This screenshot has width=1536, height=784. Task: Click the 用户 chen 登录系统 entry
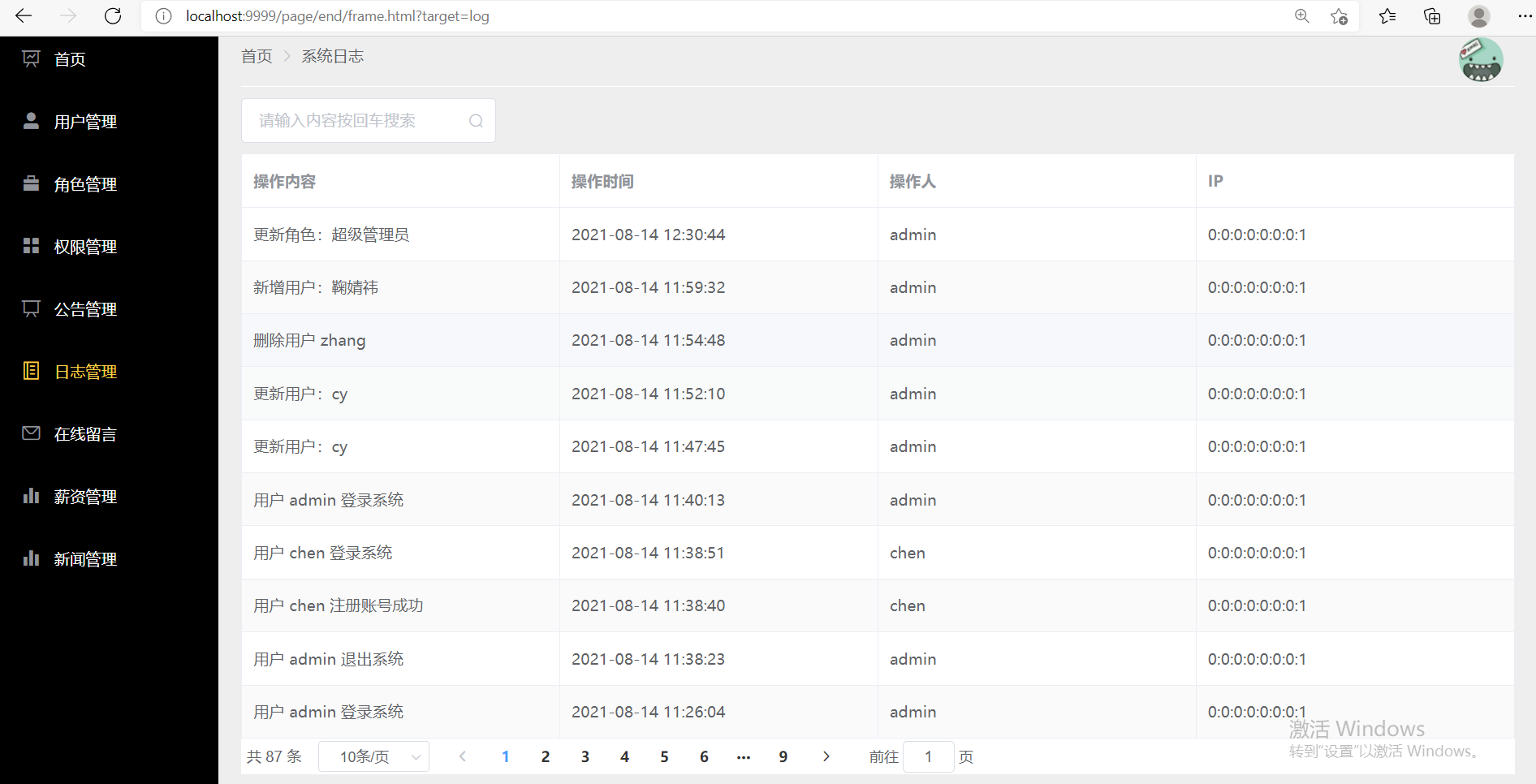323,553
